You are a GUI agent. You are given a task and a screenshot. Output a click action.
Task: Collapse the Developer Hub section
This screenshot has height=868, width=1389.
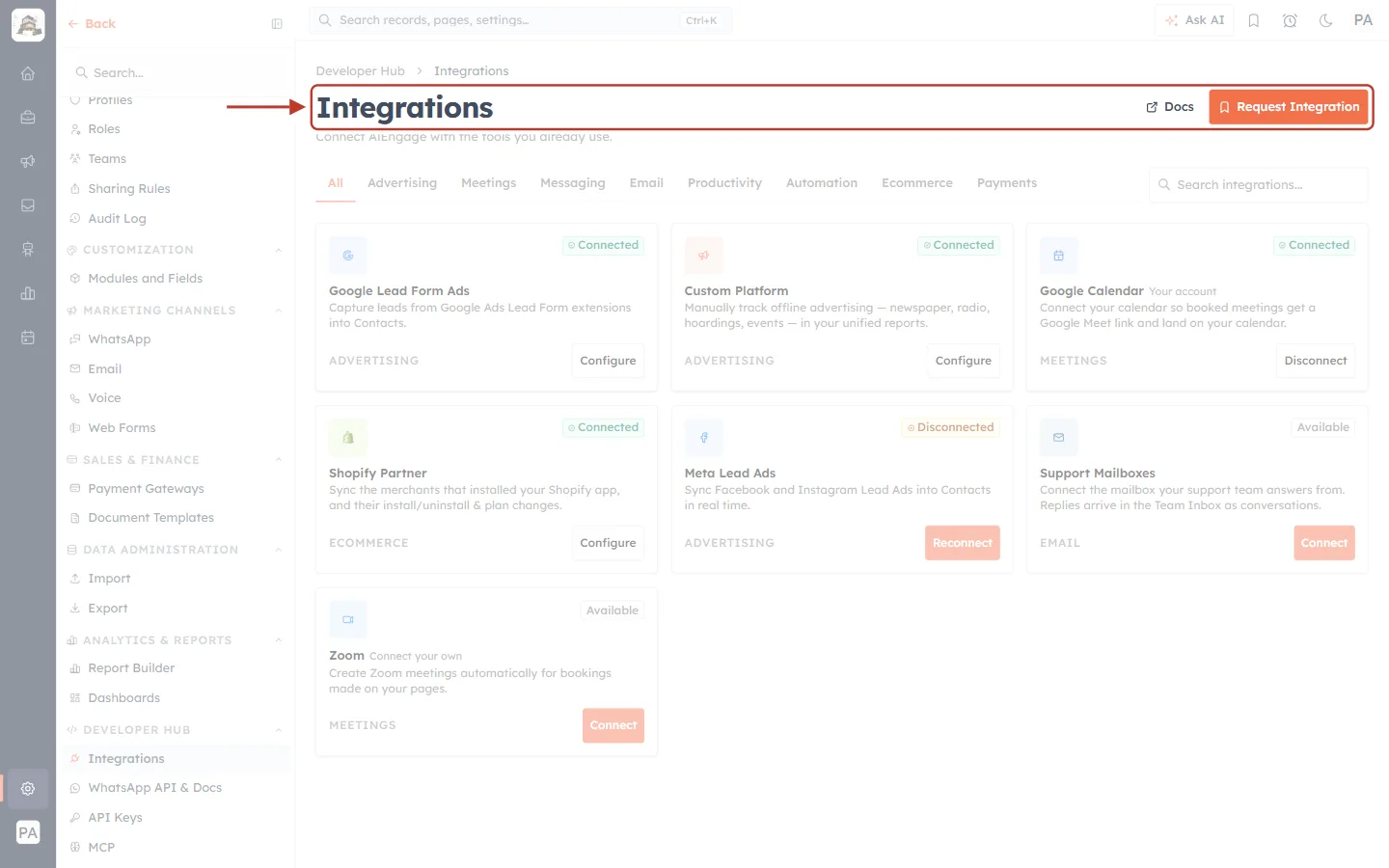pos(279,730)
